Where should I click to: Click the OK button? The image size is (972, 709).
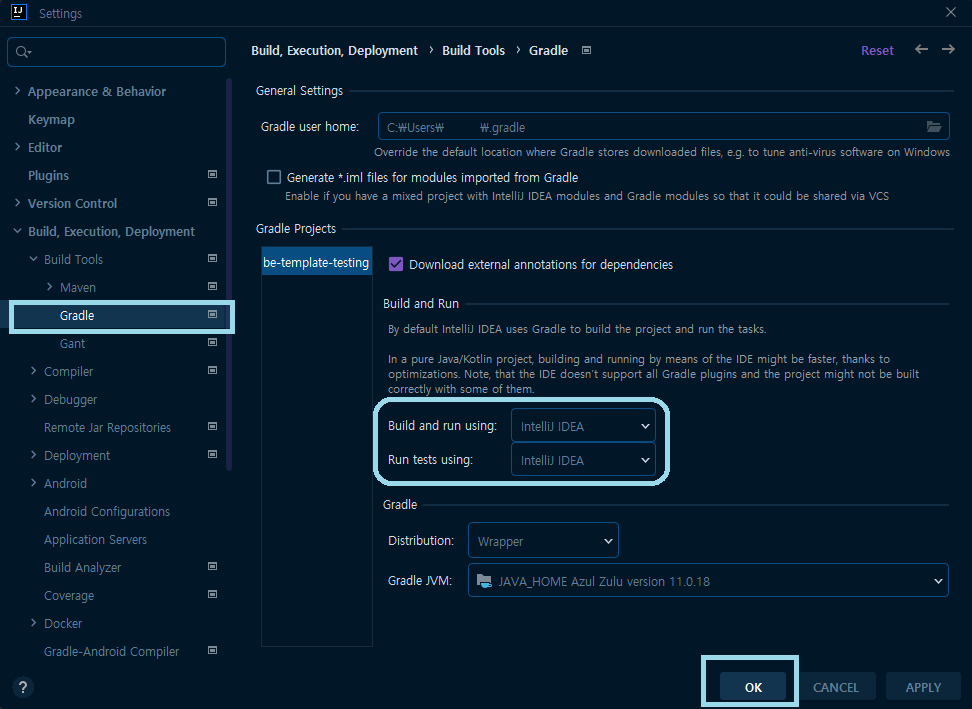tap(753, 687)
